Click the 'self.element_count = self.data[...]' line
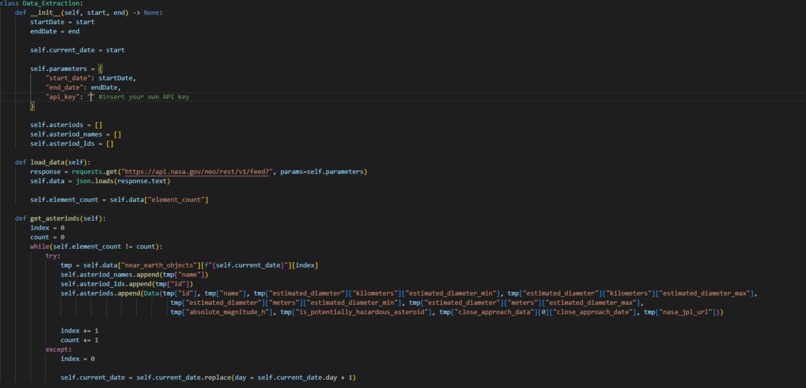806x388 pixels. point(119,200)
